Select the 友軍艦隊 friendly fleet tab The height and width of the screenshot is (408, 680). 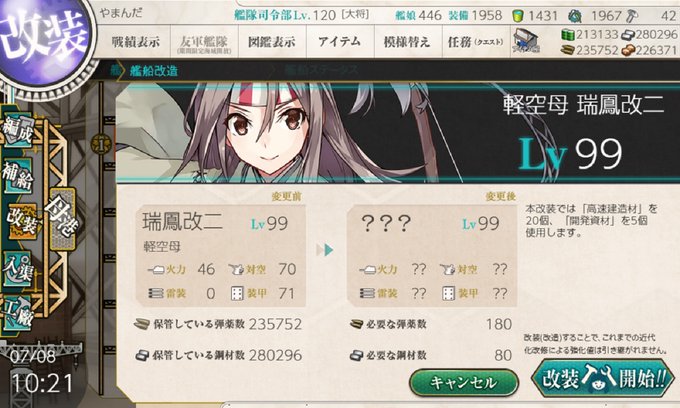(204, 42)
